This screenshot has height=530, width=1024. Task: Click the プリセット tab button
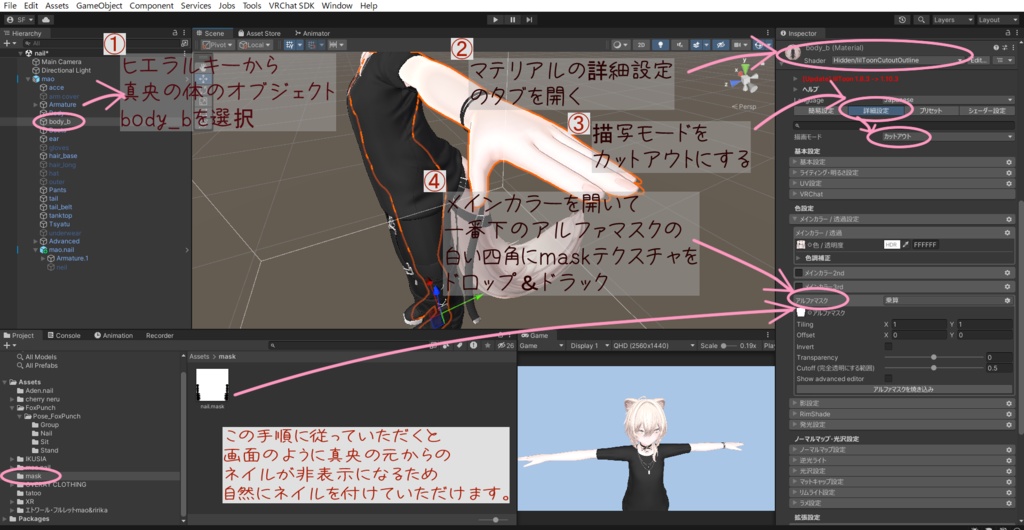tap(932, 110)
